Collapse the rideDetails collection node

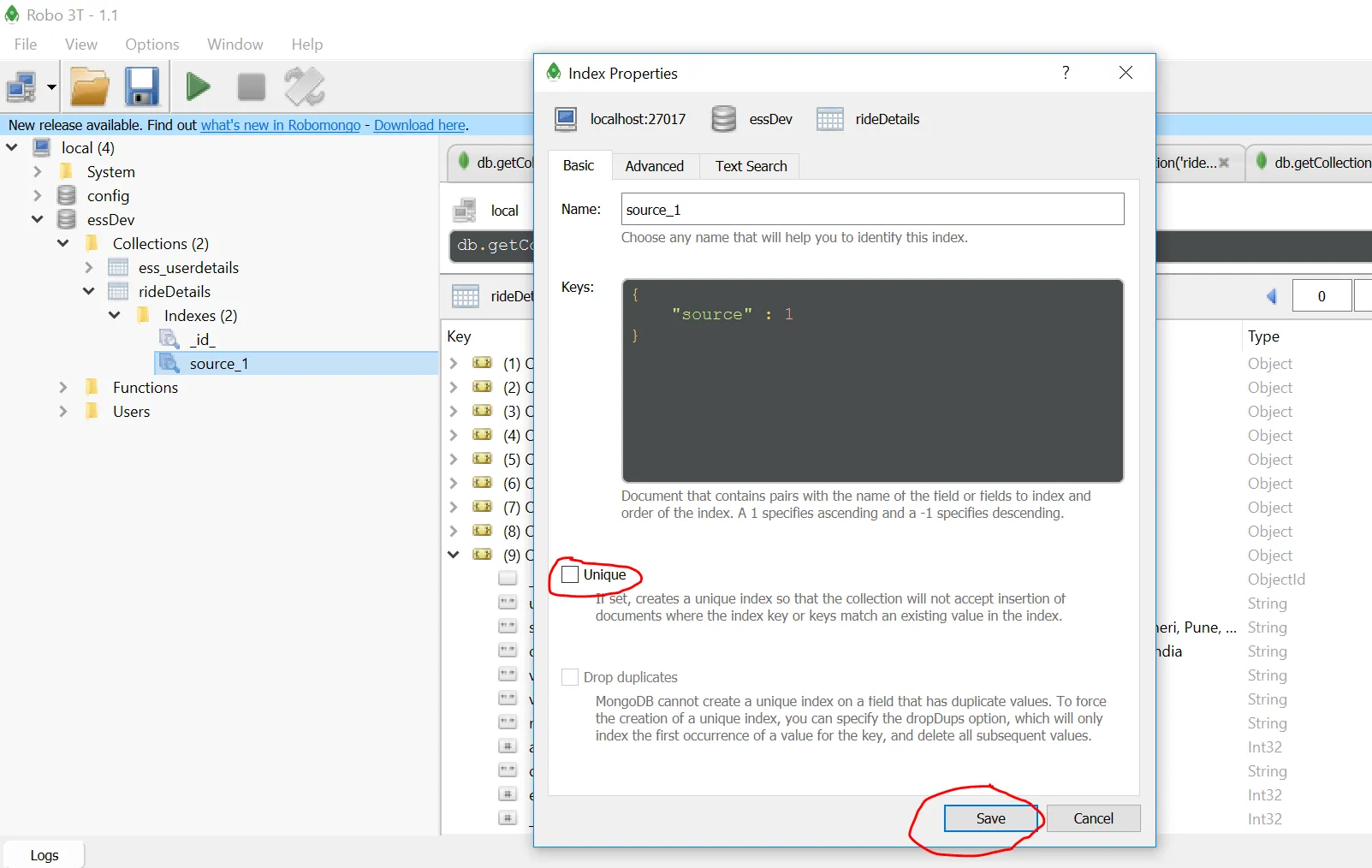(x=88, y=291)
